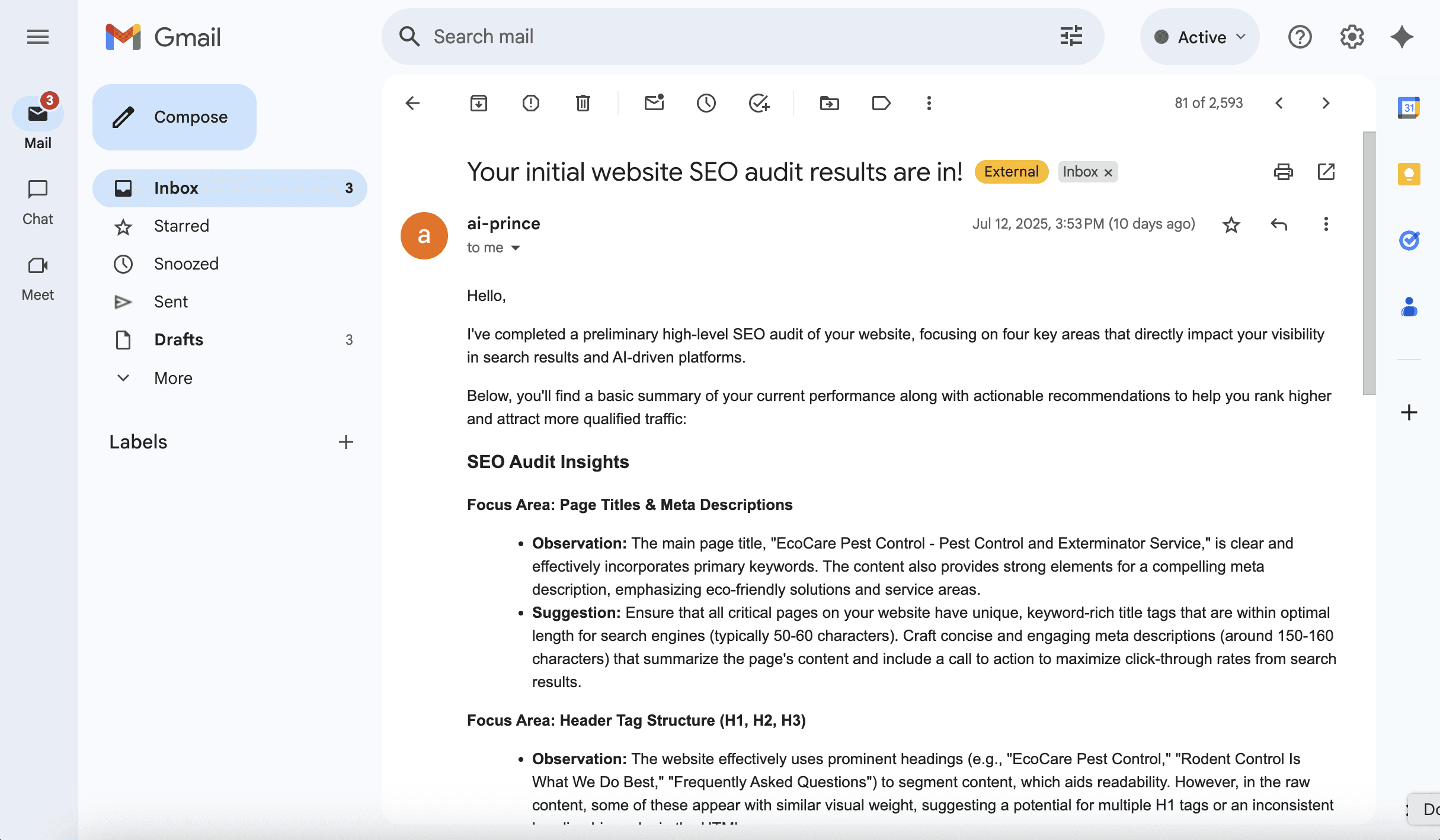
Task: Report the email as spam
Action: (530, 103)
